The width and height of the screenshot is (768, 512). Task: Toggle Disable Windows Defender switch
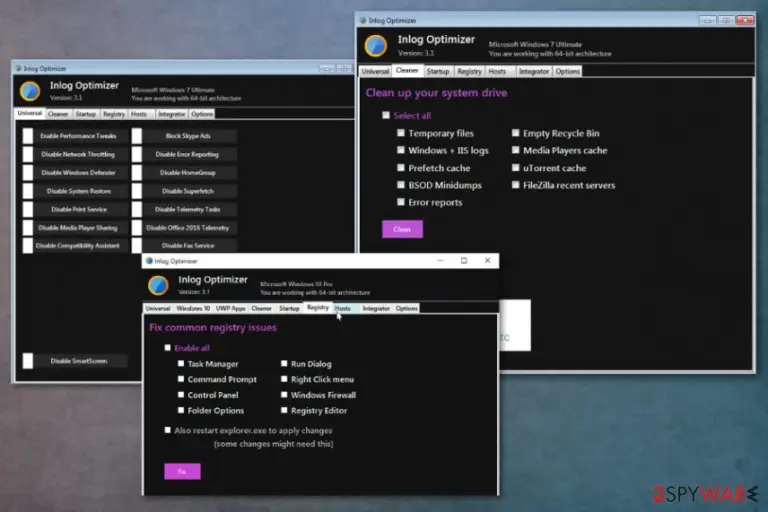coord(28,172)
